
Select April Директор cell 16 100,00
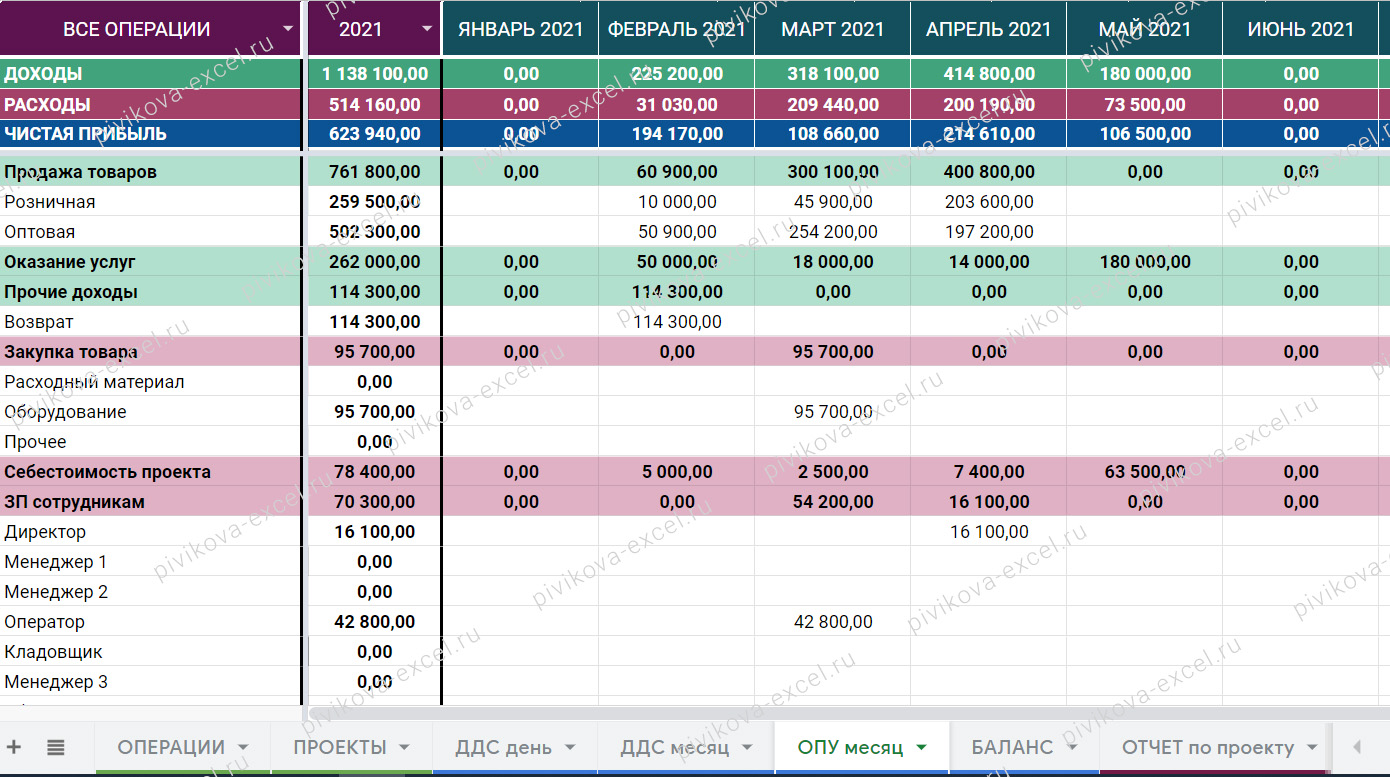(x=989, y=532)
